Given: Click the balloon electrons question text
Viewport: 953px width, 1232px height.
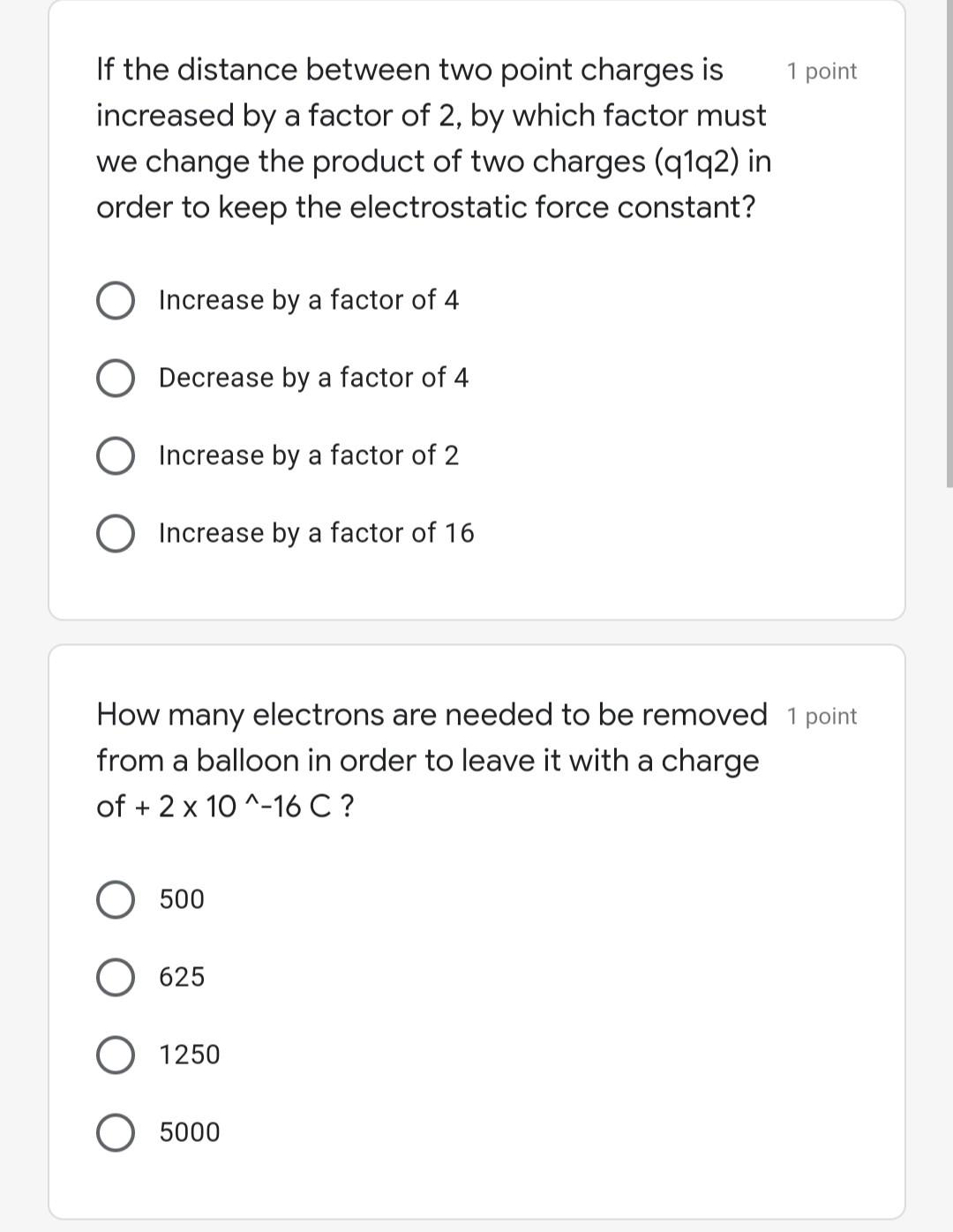Looking at the screenshot, I should 431,760.
